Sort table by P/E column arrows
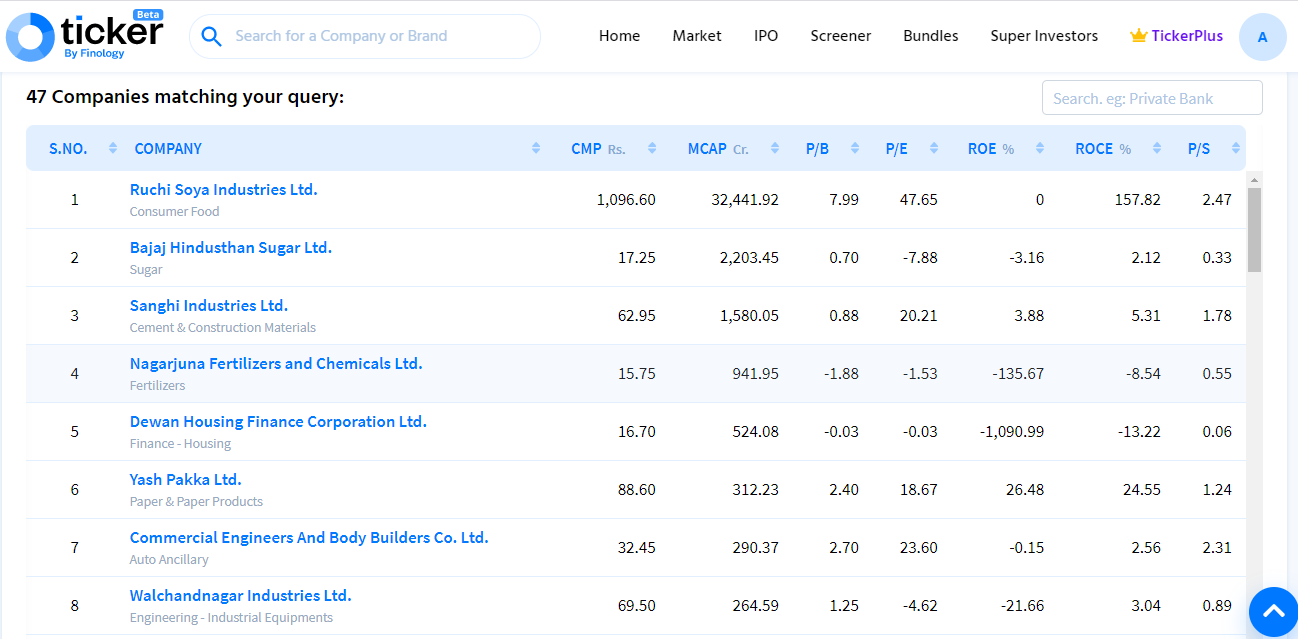Viewport: 1298px width, 639px height. tap(934, 148)
